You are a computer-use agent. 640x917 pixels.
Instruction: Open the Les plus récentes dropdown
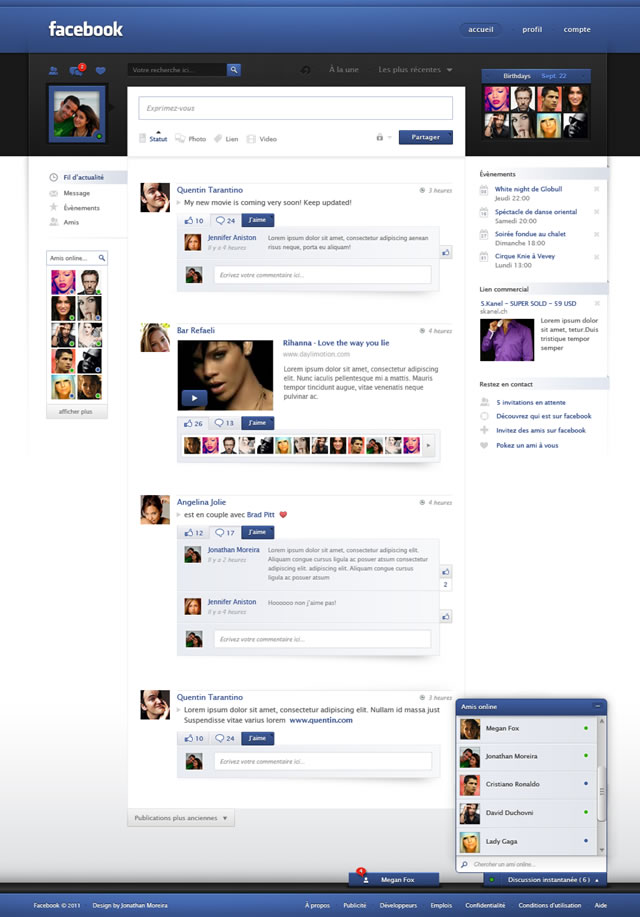pos(416,70)
